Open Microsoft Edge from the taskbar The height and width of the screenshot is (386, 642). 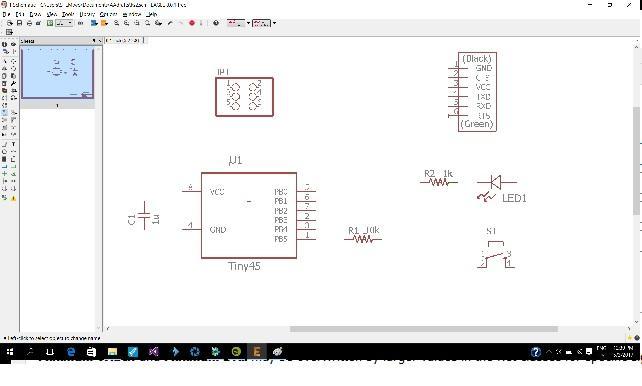pyautogui.click(x=71, y=352)
